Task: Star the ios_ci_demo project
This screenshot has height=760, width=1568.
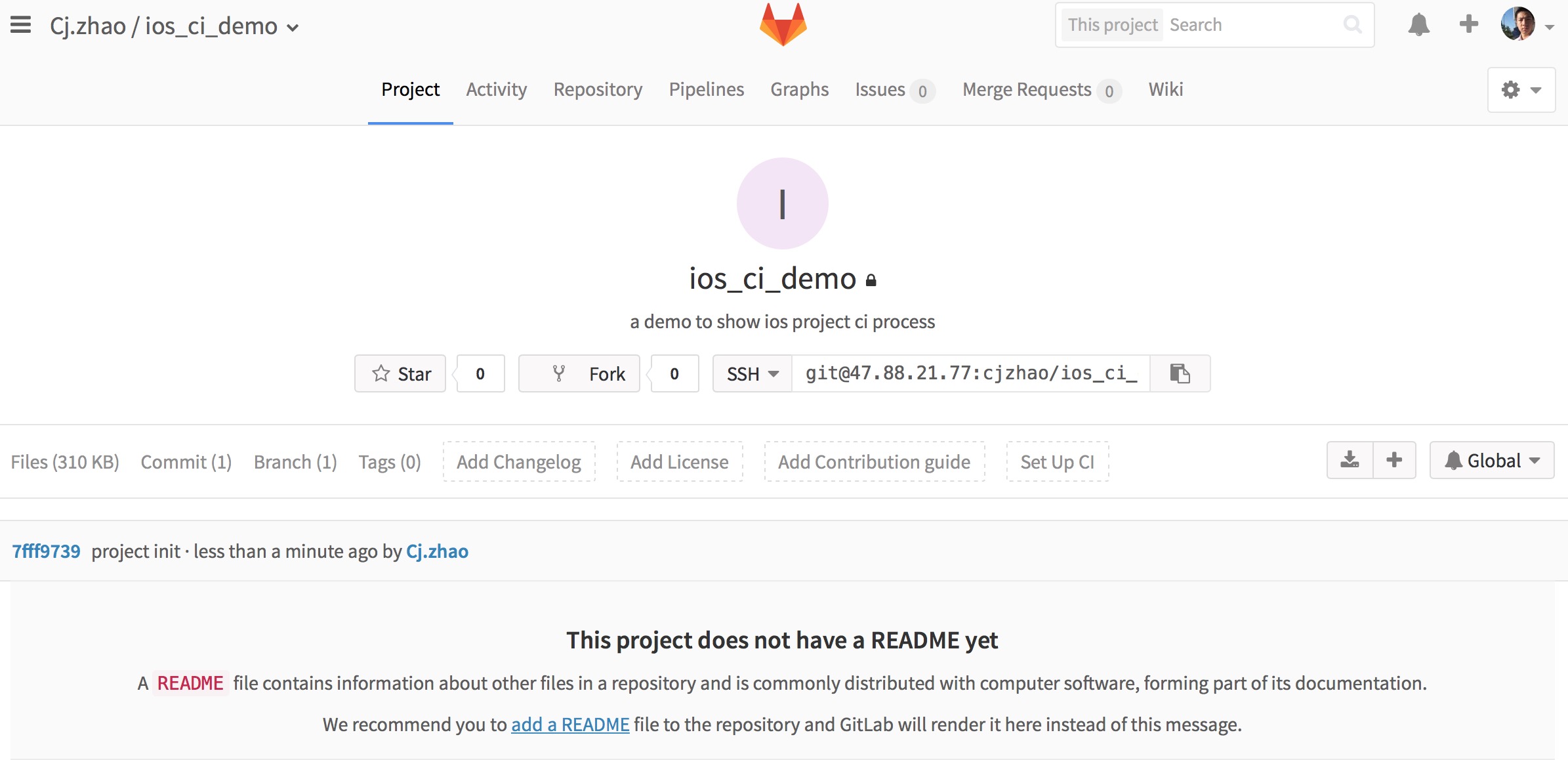Action: pyautogui.click(x=400, y=373)
